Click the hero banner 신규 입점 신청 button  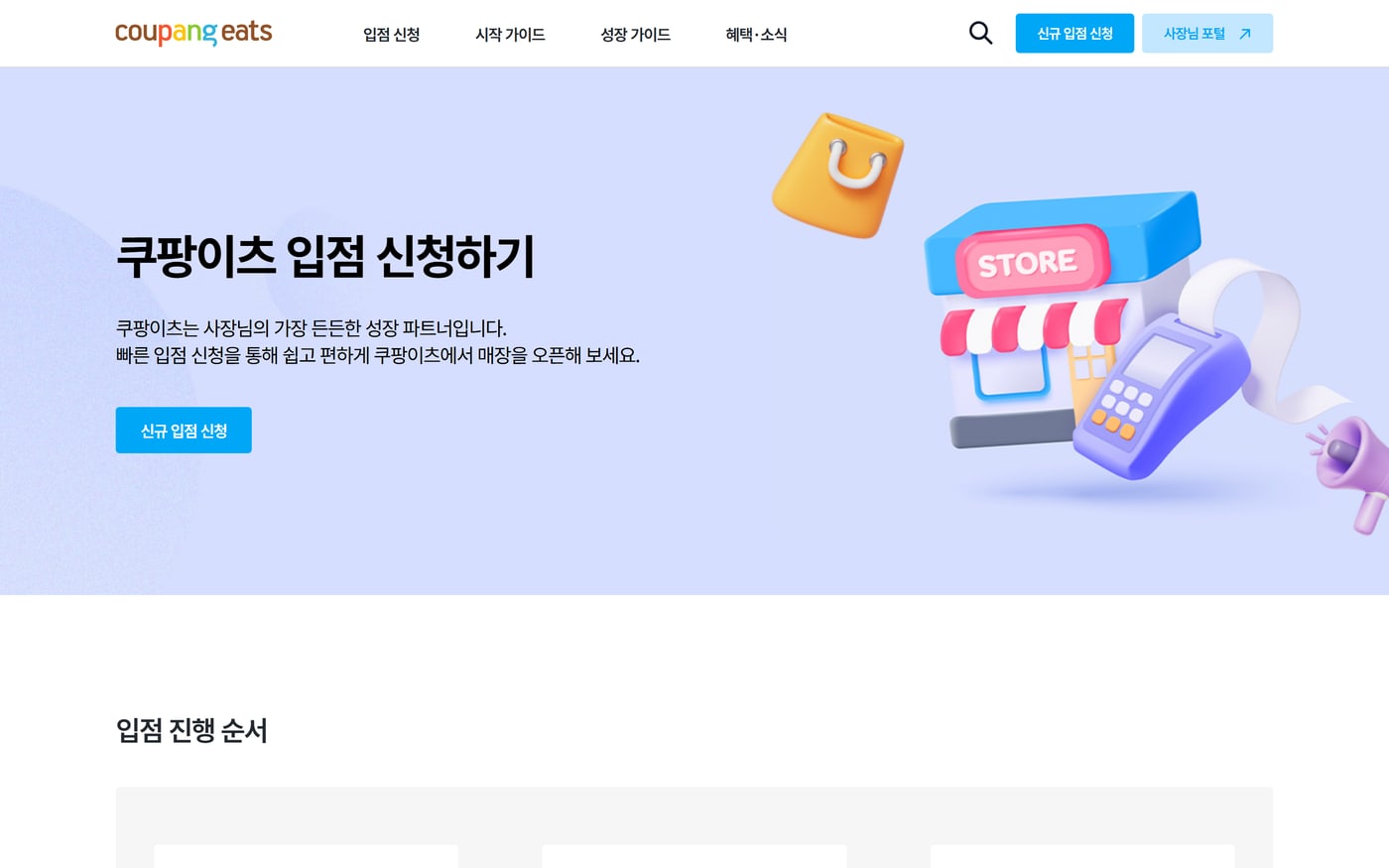184,431
